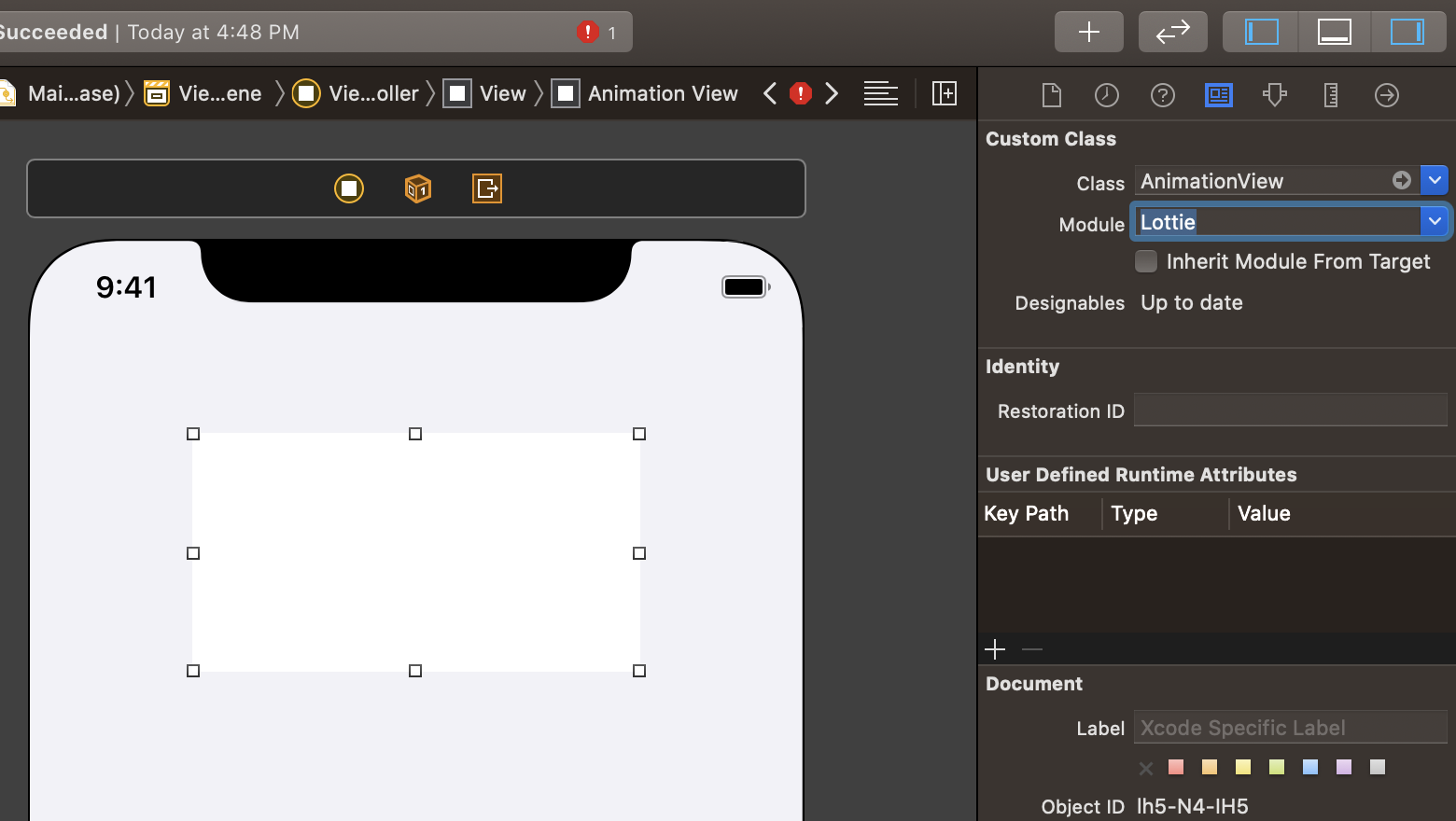Click the Designables Up to date status

pyautogui.click(x=1192, y=302)
